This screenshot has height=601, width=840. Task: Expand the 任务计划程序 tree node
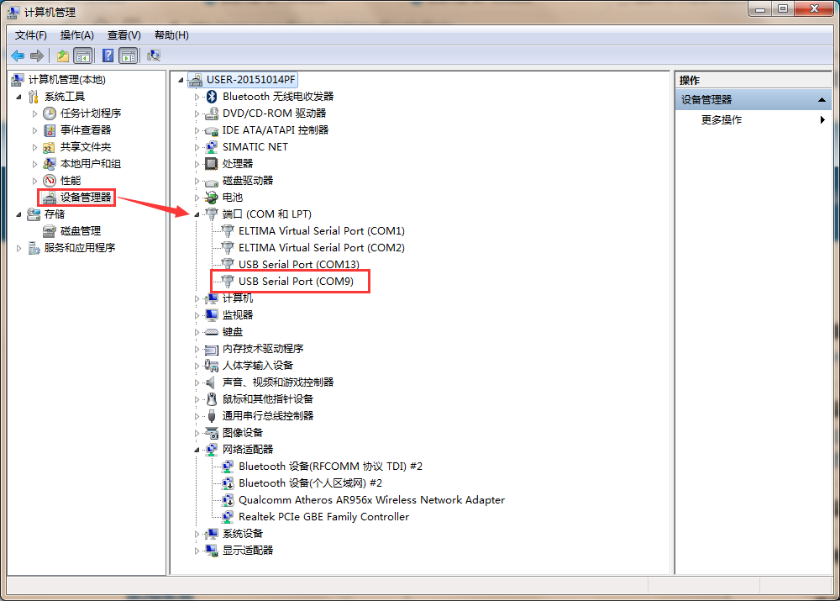35,114
